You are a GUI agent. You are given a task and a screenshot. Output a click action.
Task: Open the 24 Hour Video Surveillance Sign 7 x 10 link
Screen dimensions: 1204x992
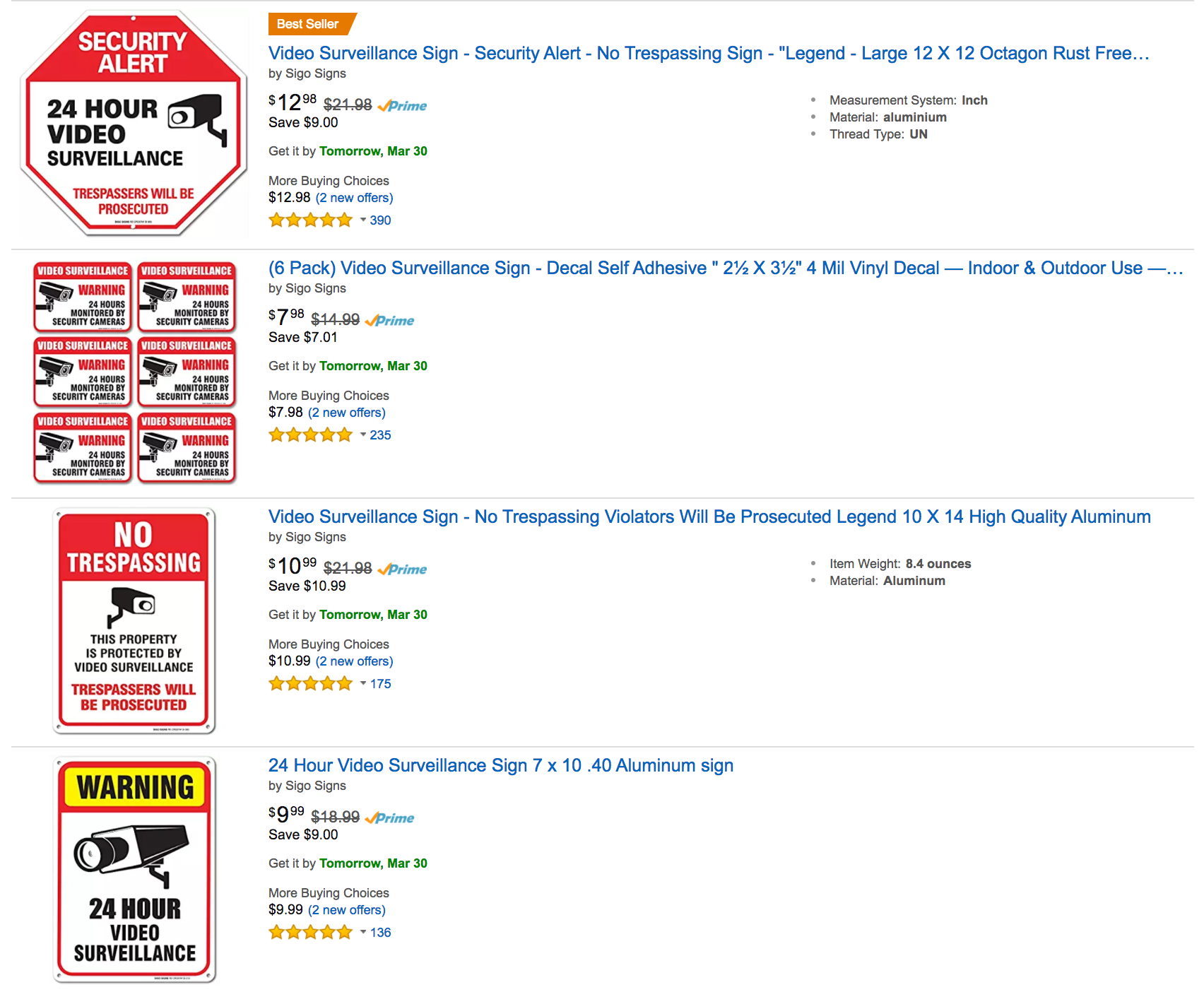pos(501,766)
